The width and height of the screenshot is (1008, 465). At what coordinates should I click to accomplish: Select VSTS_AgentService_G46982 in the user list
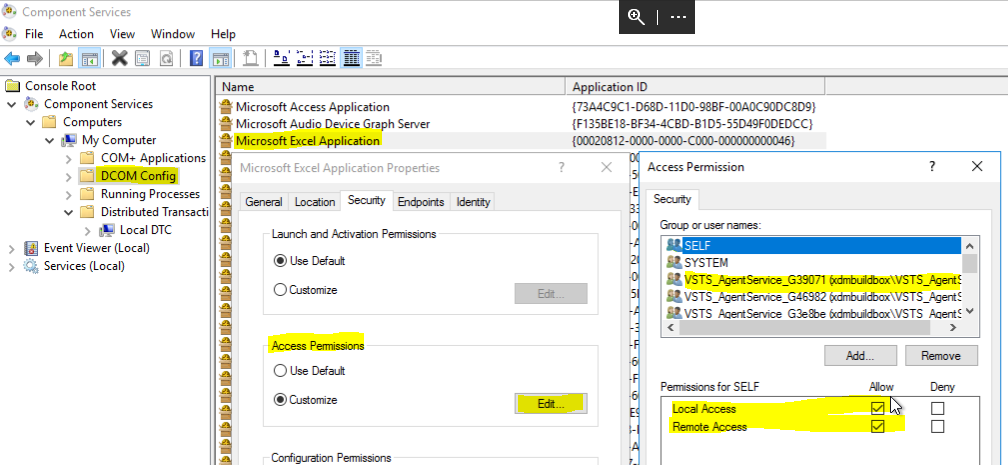(x=814, y=296)
